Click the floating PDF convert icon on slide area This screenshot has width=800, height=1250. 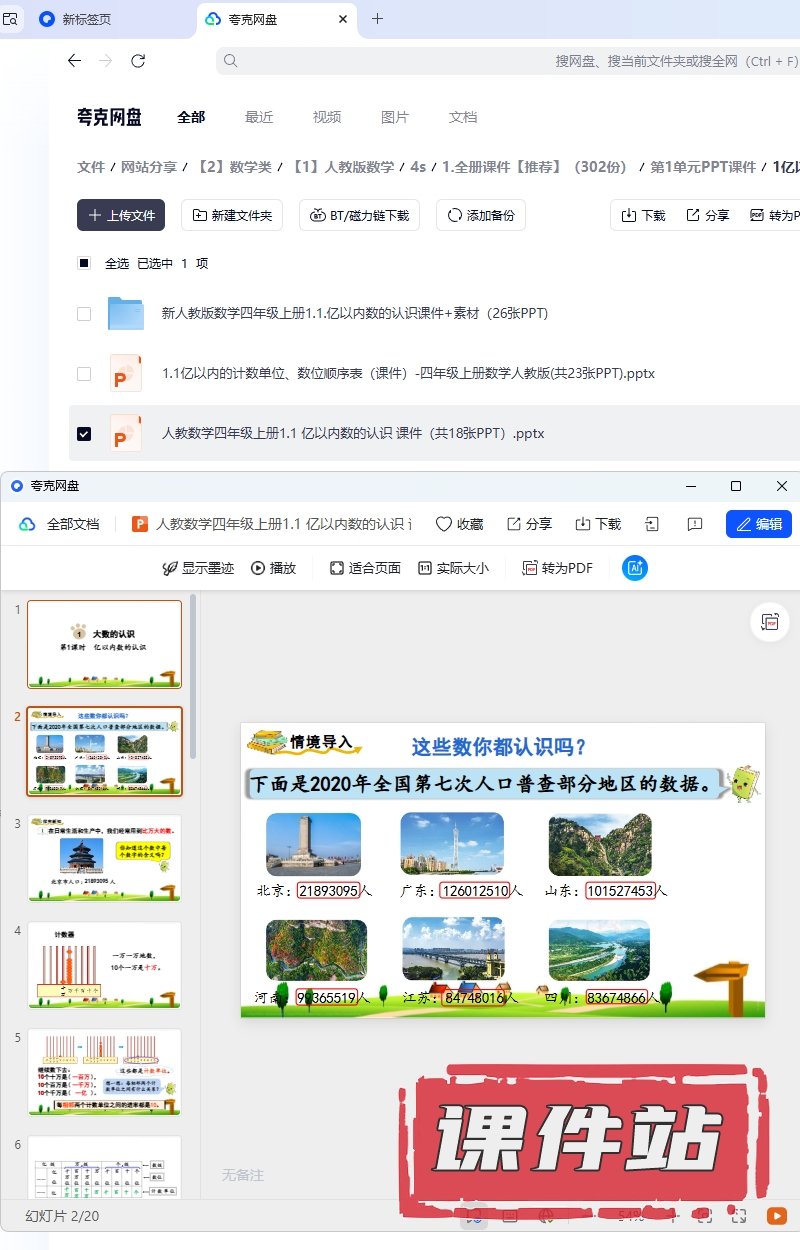[769, 622]
